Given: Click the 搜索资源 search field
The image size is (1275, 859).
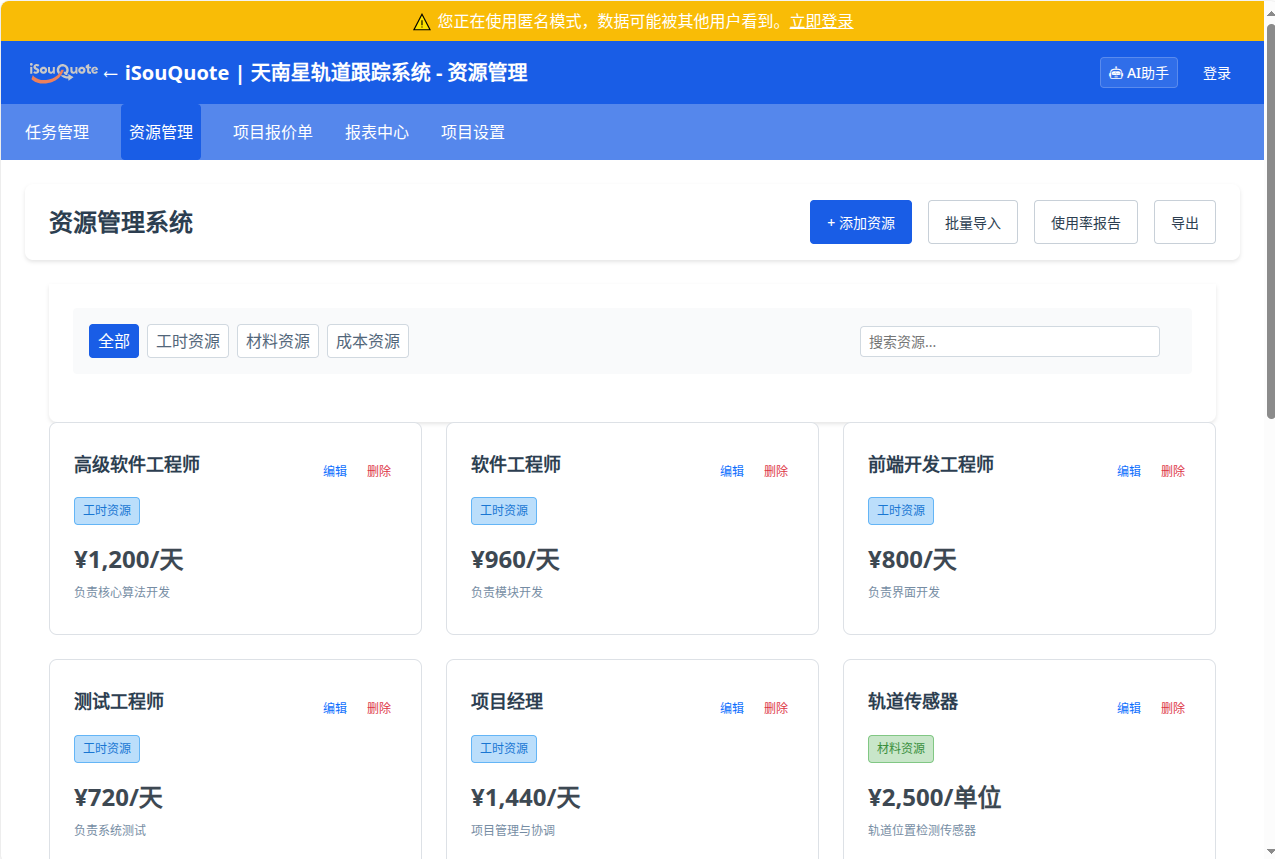Looking at the screenshot, I should pyautogui.click(x=1009, y=341).
